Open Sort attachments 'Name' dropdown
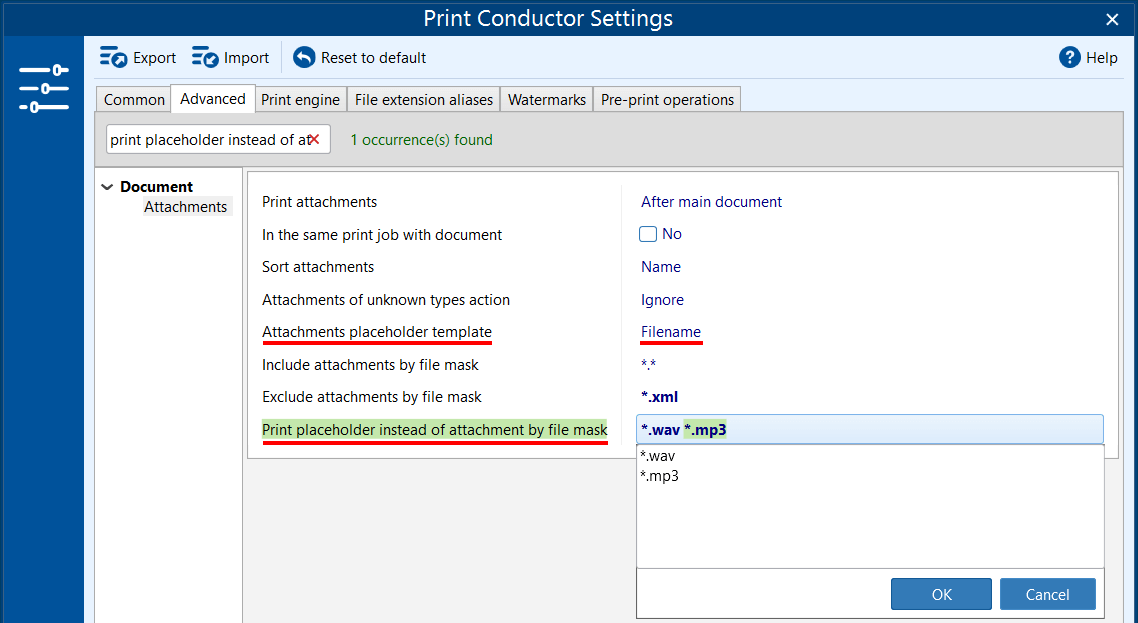 click(x=661, y=267)
